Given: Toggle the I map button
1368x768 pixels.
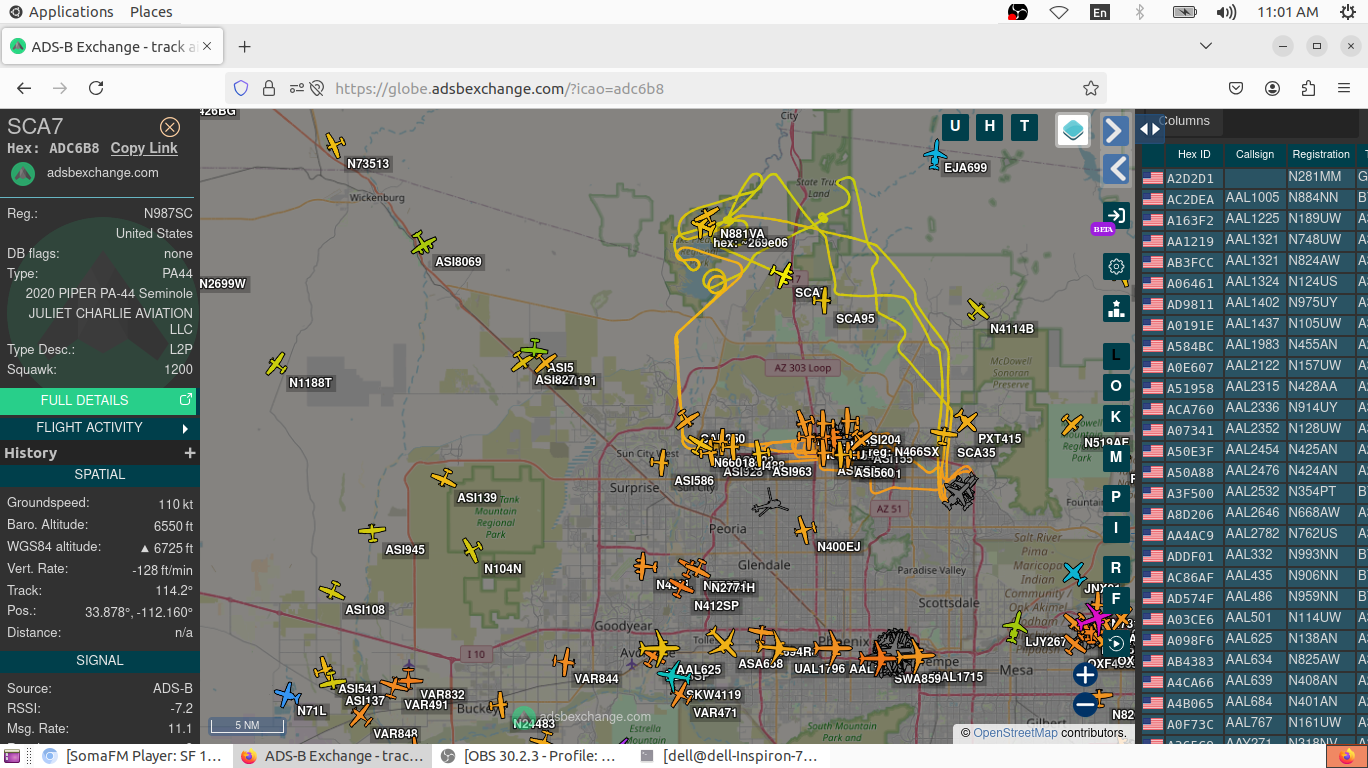Looking at the screenshot, I should [x=1116, y=528].
